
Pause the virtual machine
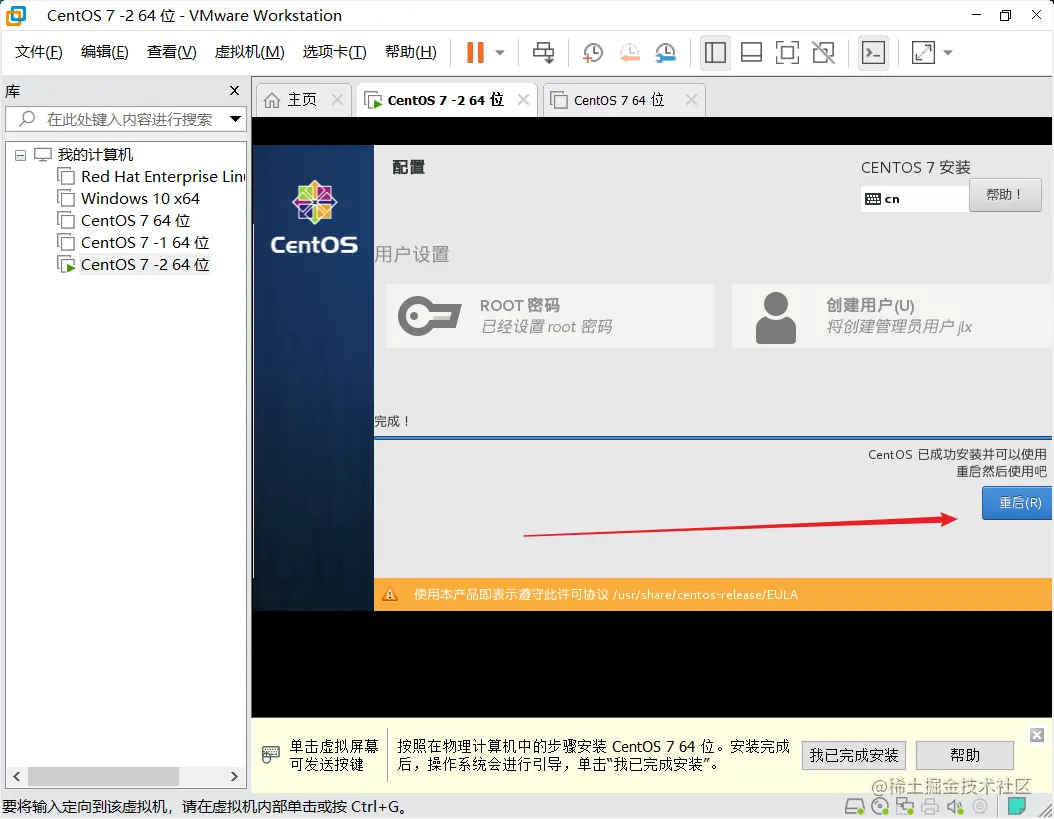[x=475, y=52]
